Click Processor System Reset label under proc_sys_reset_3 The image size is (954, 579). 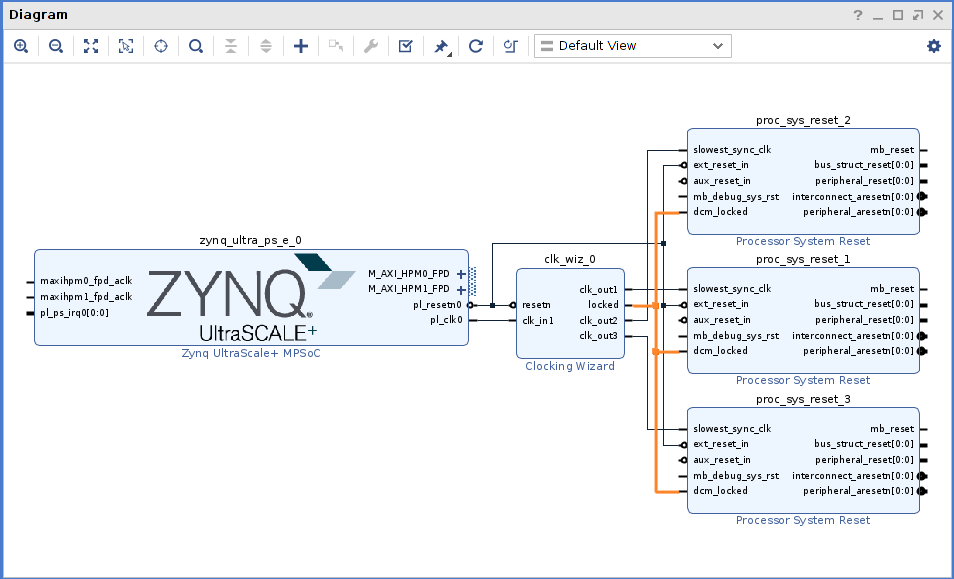click(x=803, y=520)
